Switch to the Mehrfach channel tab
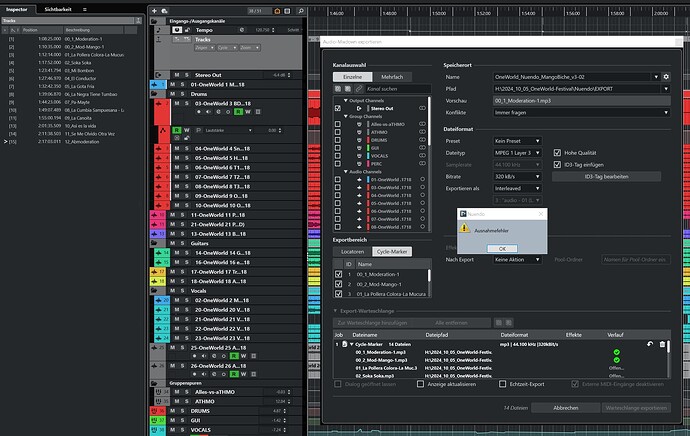 392,77
